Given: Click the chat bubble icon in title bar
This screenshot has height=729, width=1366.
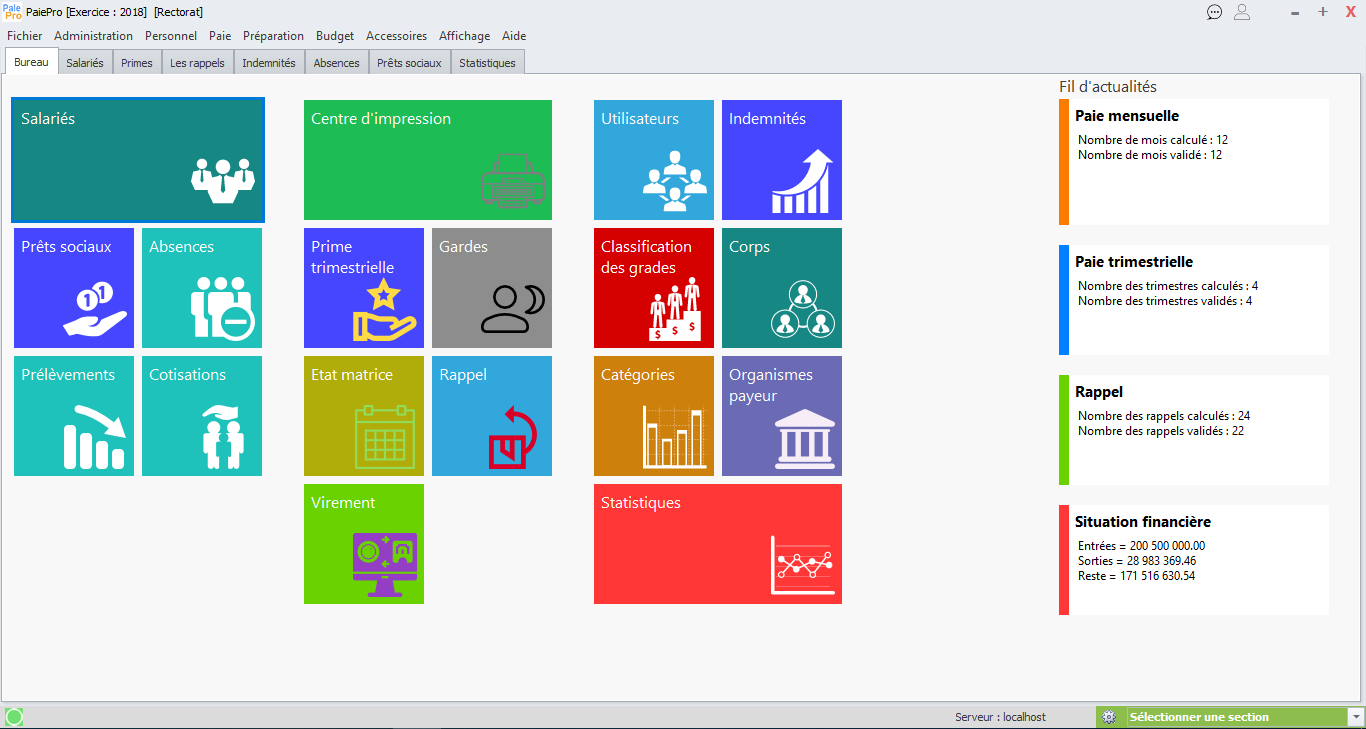Looking at the screenshot, I should coord(1214,12).
